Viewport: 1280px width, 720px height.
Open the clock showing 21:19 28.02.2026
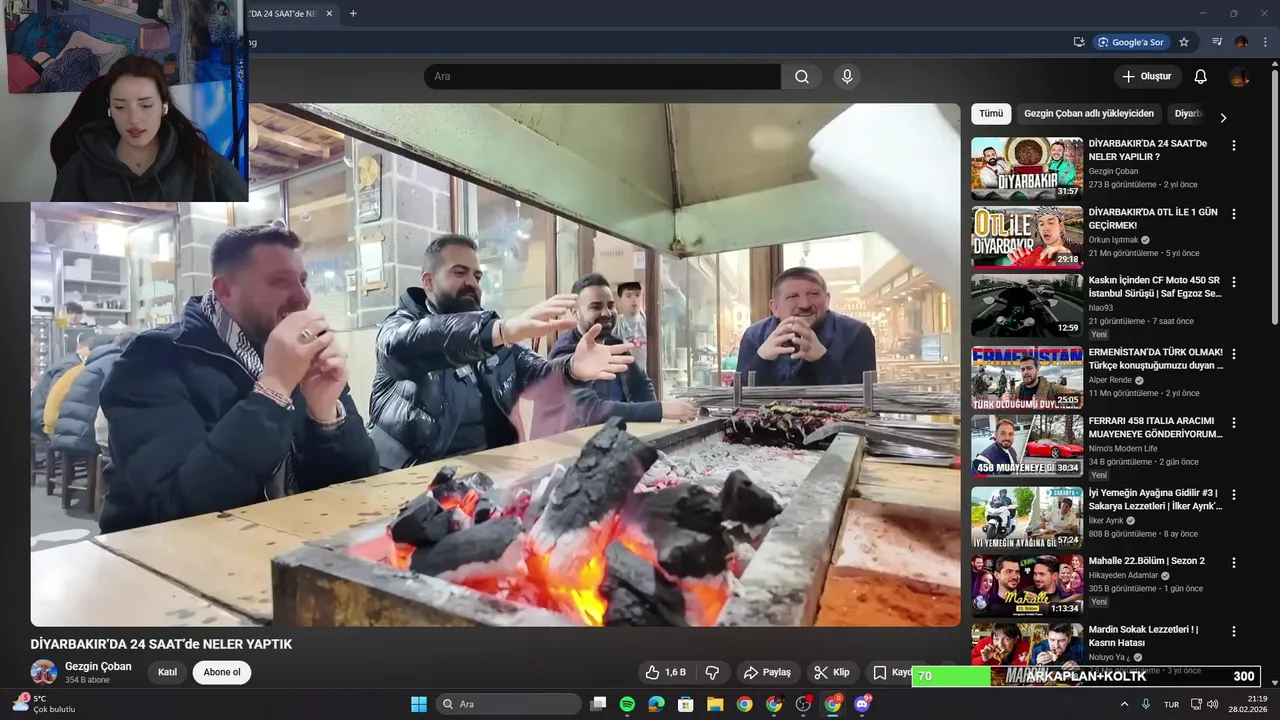pyautogui.click(x=1249, y=704)
